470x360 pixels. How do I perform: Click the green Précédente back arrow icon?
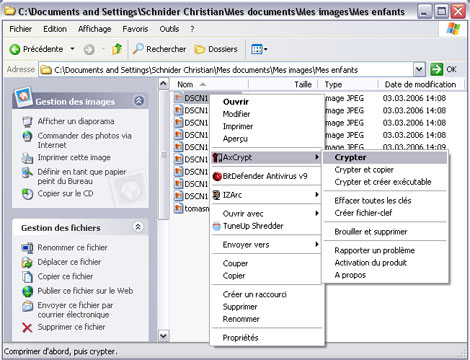[x=15, y=49]
